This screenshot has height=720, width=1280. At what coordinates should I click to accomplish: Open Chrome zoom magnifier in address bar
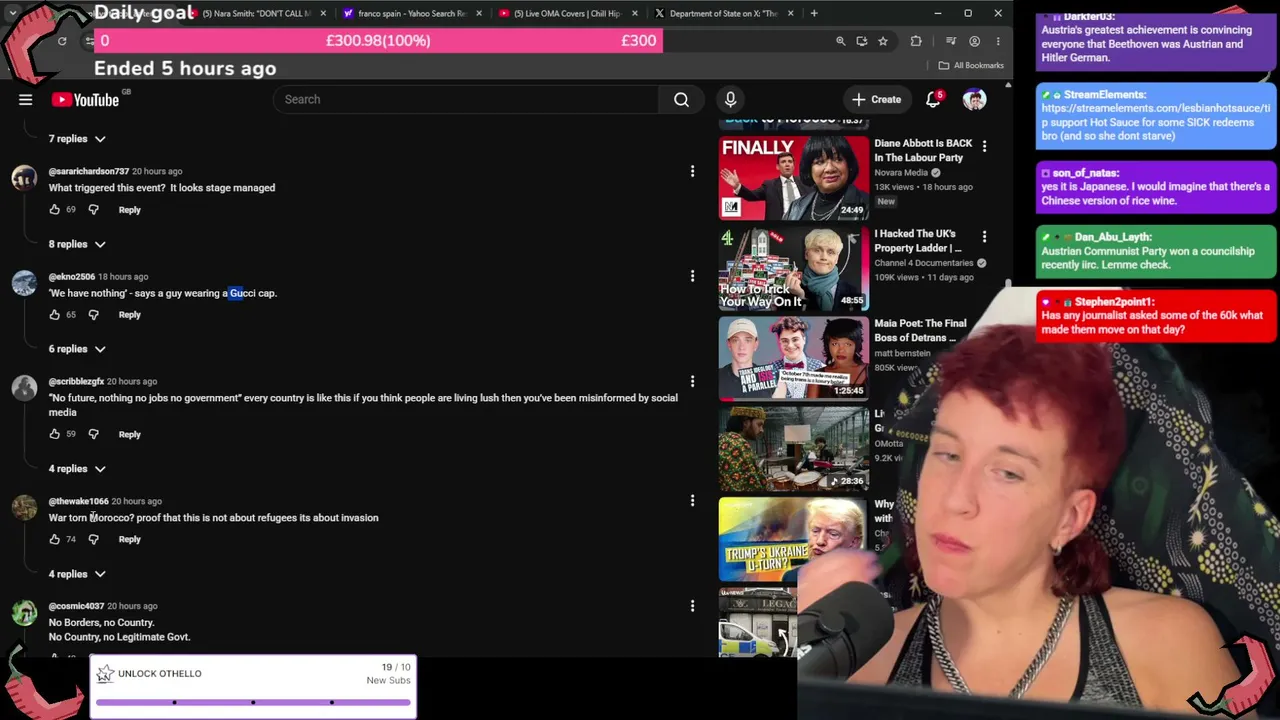(x=840, y=41)
